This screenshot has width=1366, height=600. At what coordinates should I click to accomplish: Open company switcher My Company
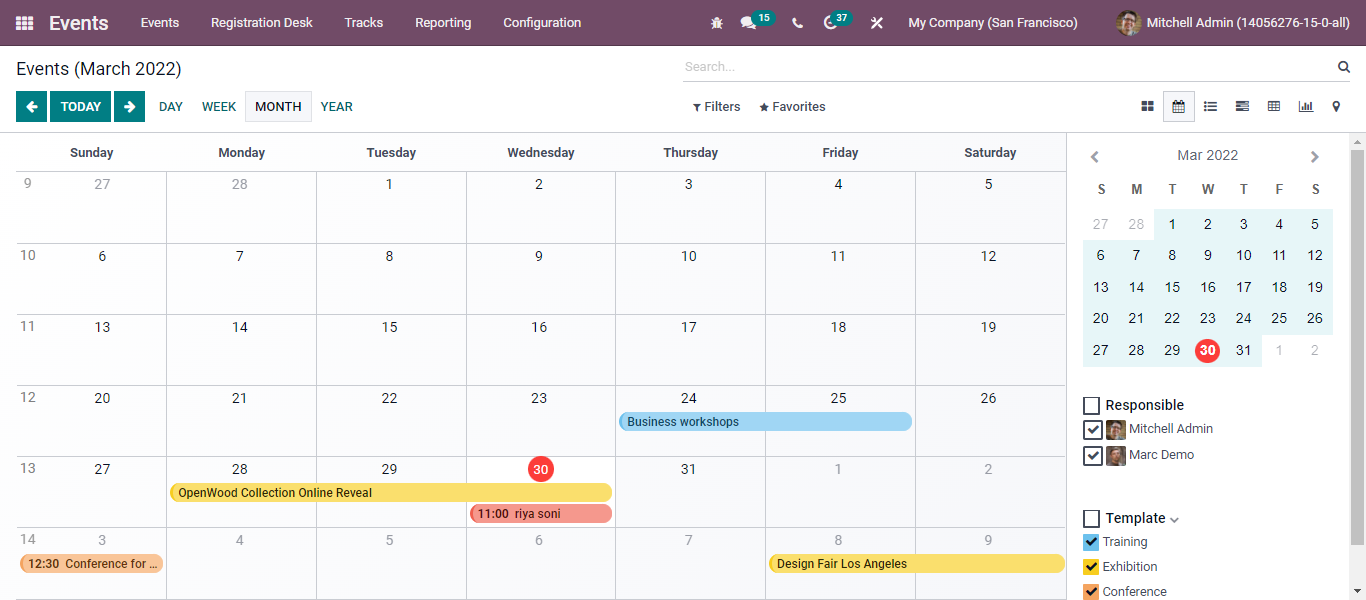(993, 23)
